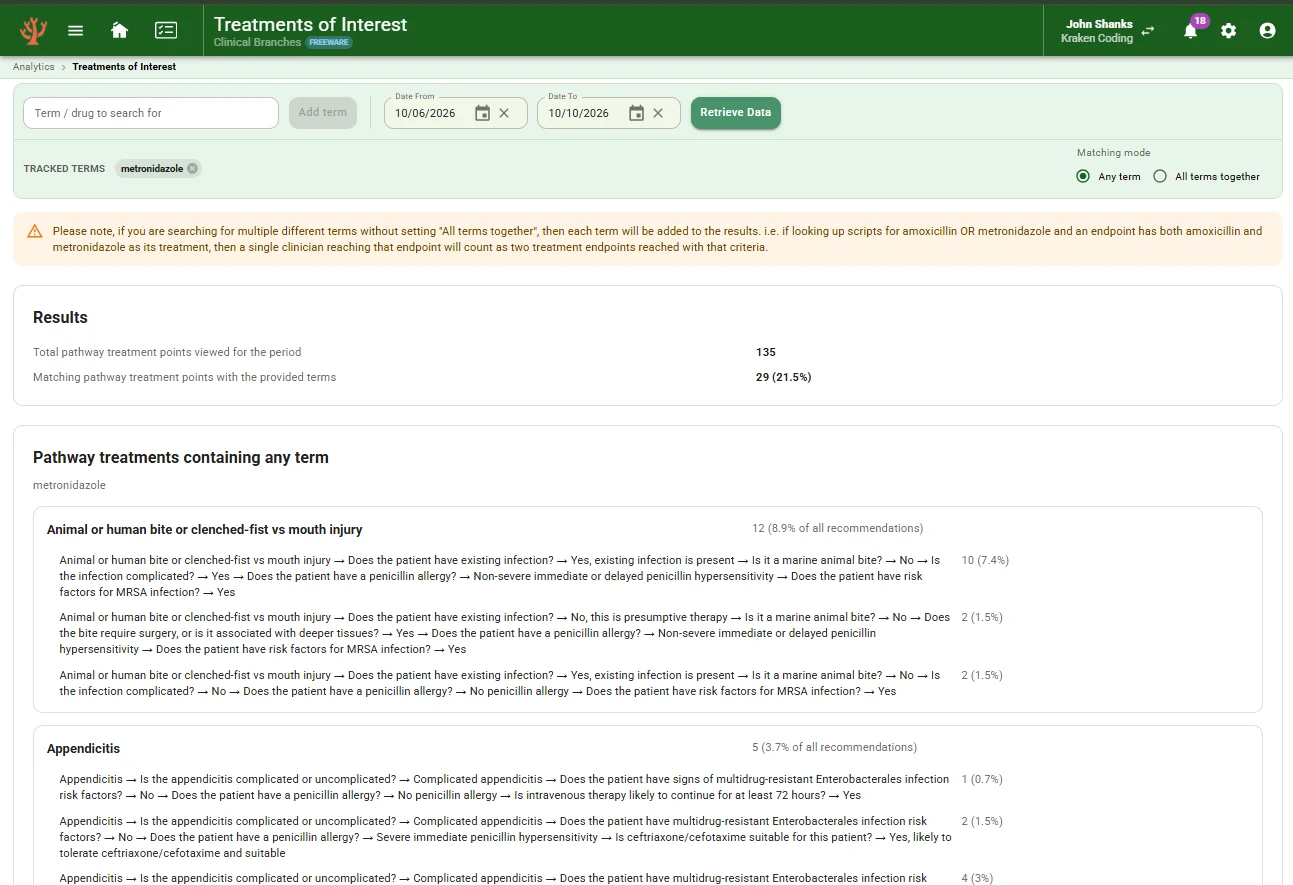1293x885 pixels.
Task: Click Pathway treatments containing any term heading
Action: coord(181,457)
